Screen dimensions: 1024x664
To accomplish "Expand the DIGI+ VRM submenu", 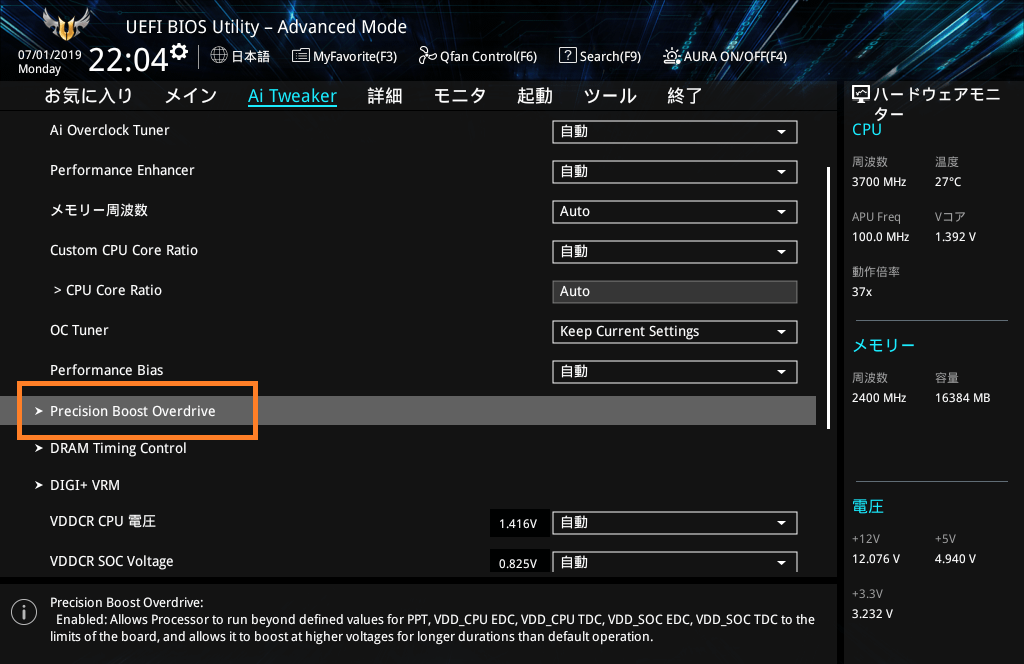I will point(84,485).
